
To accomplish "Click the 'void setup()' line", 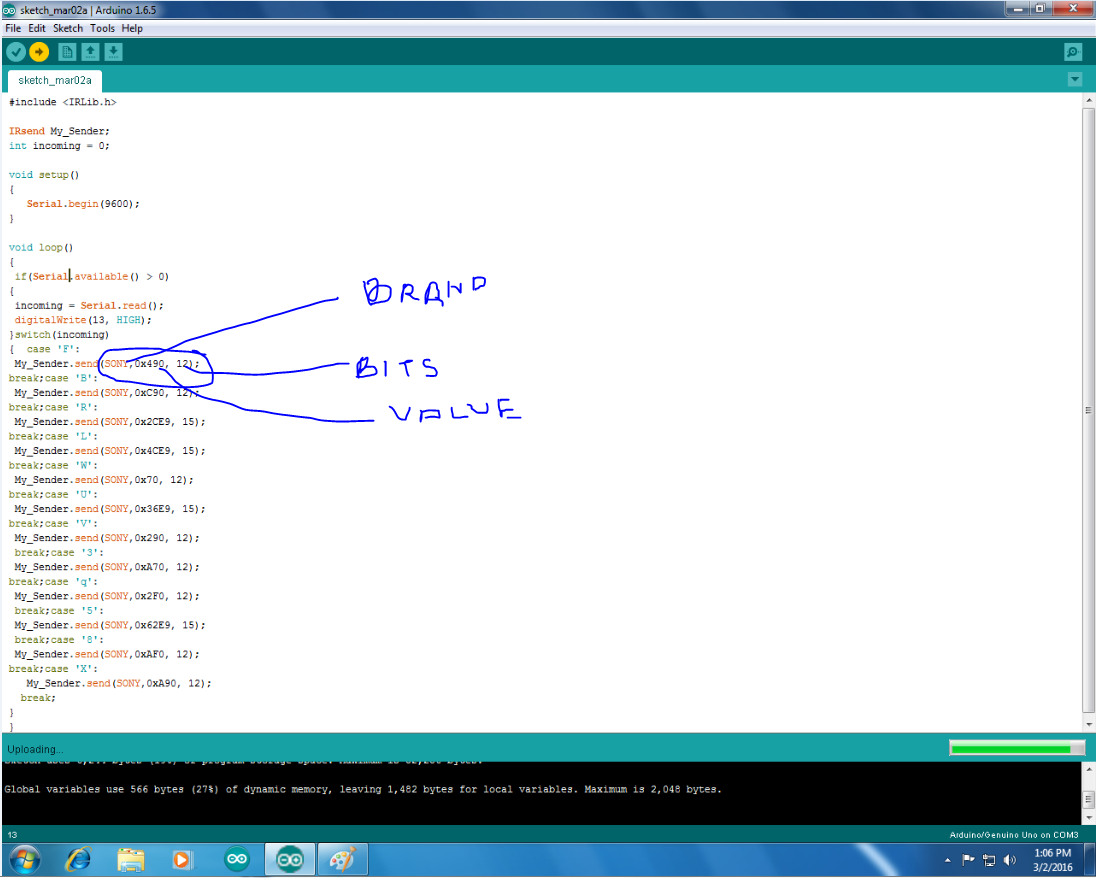I will pyautogui.click(x=44, y=175).
